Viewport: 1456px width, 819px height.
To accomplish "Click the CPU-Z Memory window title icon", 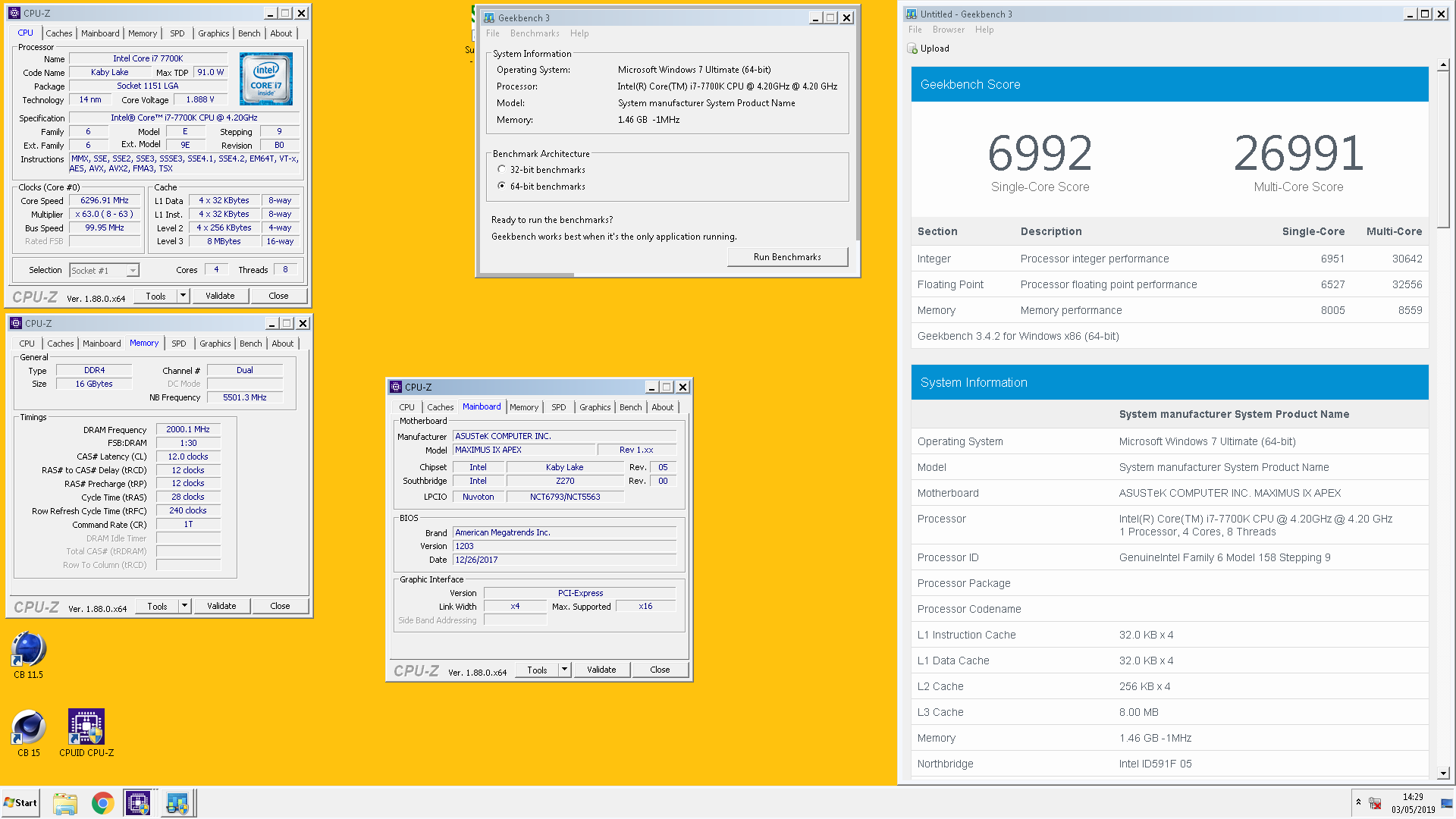I will coord(16,323).
